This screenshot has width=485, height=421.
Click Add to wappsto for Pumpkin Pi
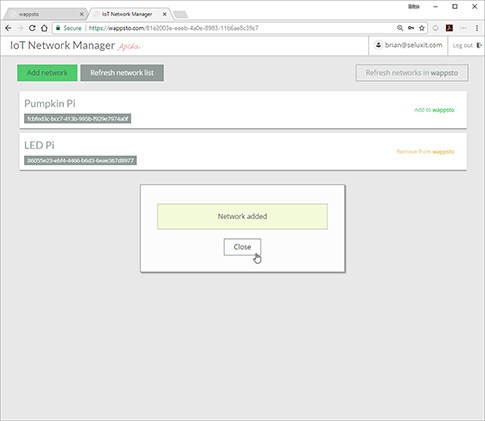point(434,110)
